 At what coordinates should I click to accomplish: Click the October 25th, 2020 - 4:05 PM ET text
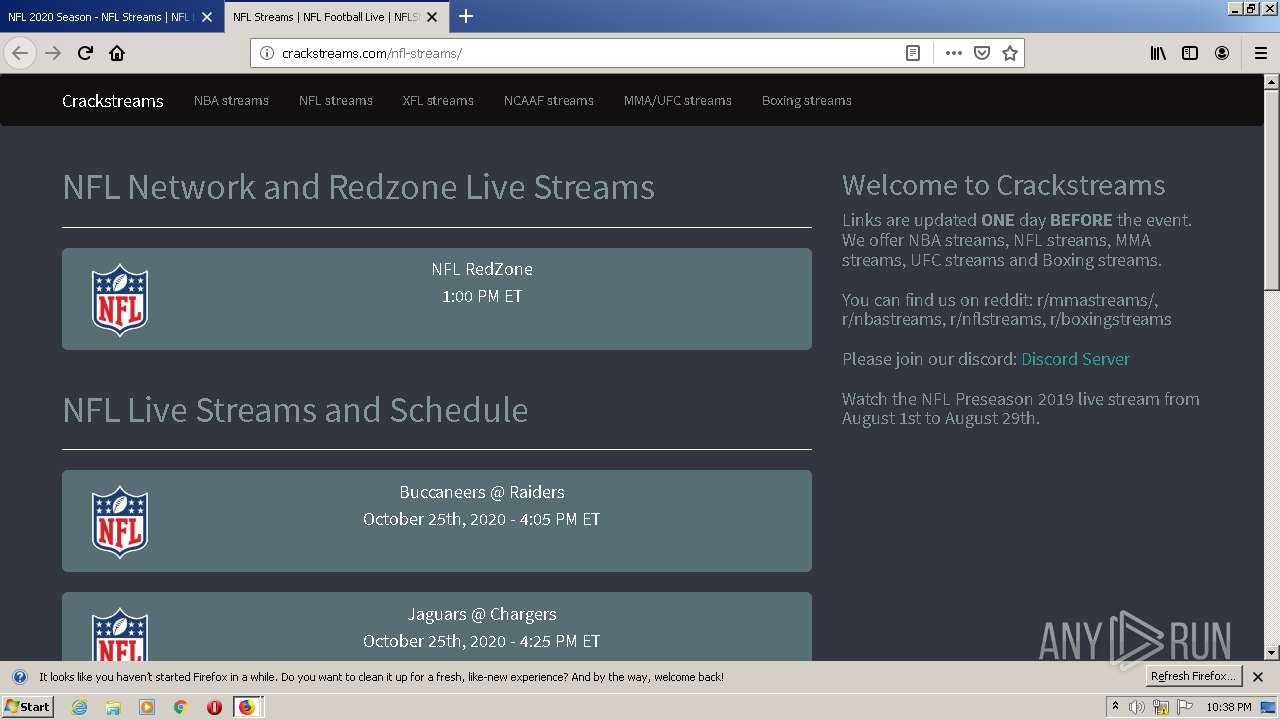point(482,519)
